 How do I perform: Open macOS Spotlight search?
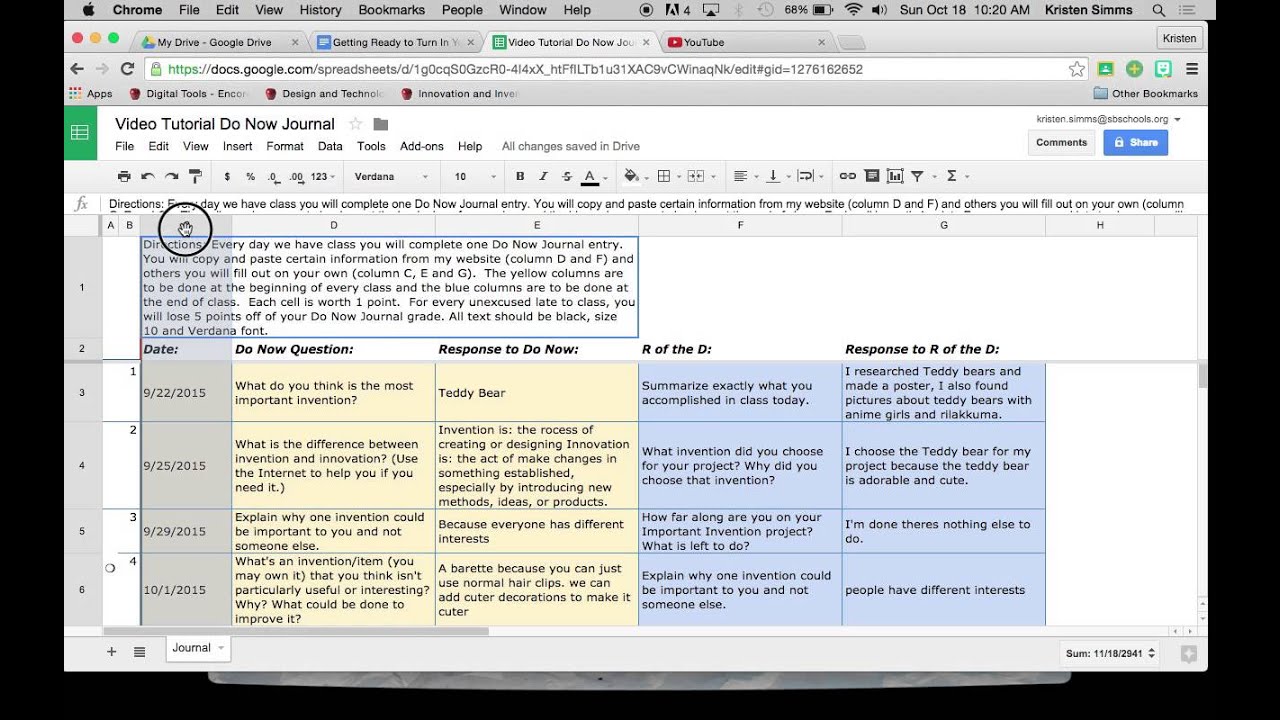click(1159, 10)
